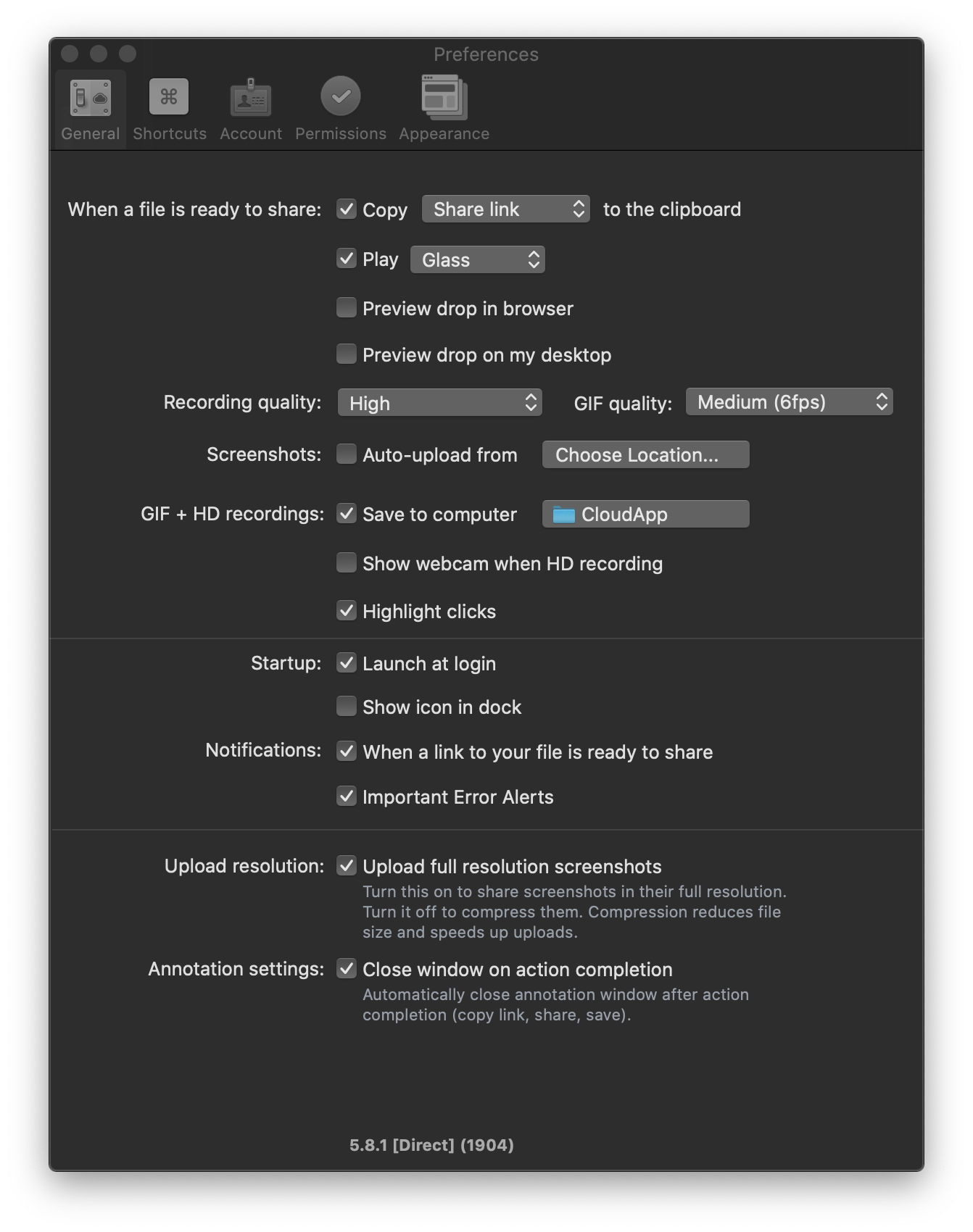This screenshot has width=973, height=1232.
Task: Toggle Launch at login checkbox
Action: point(347,663)
